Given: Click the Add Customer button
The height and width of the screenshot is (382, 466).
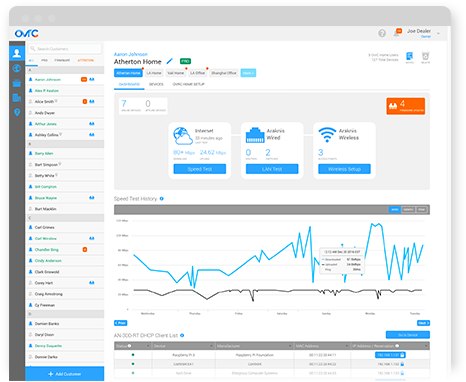Looking at the screenshot, I should coord(65,374).
